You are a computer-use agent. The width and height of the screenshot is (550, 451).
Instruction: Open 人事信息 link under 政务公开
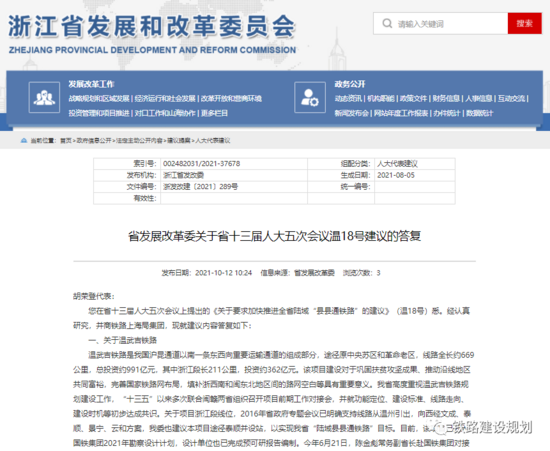(479, 99)
